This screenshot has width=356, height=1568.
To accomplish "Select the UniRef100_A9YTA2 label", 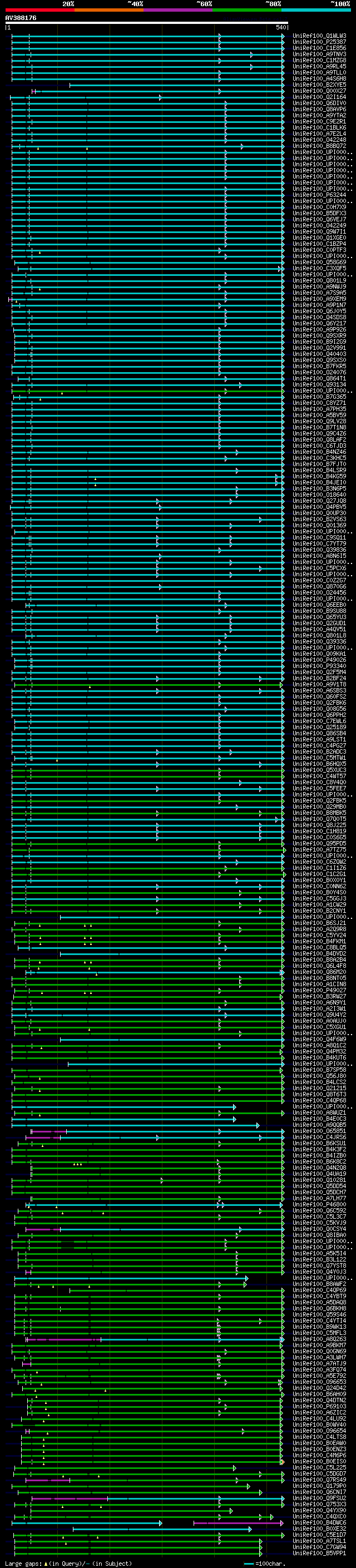I will pyautogui.click(x=319, y=115).
